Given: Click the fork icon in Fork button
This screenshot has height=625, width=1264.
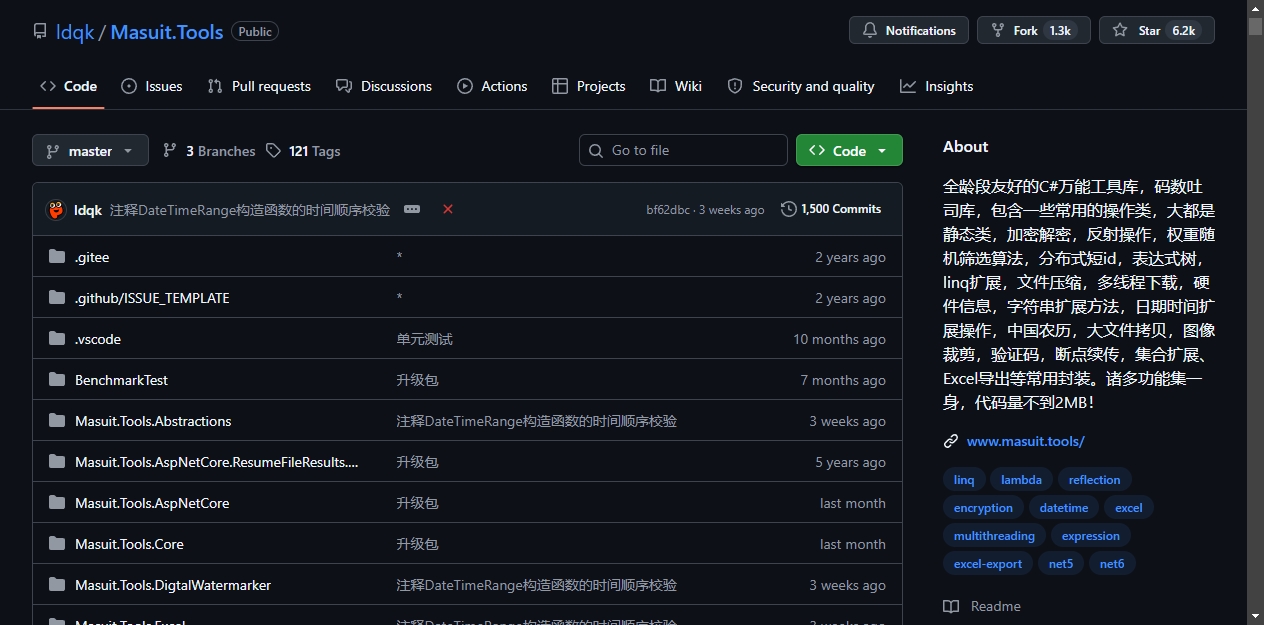Looking at the screenshot, I should (997, 31).
